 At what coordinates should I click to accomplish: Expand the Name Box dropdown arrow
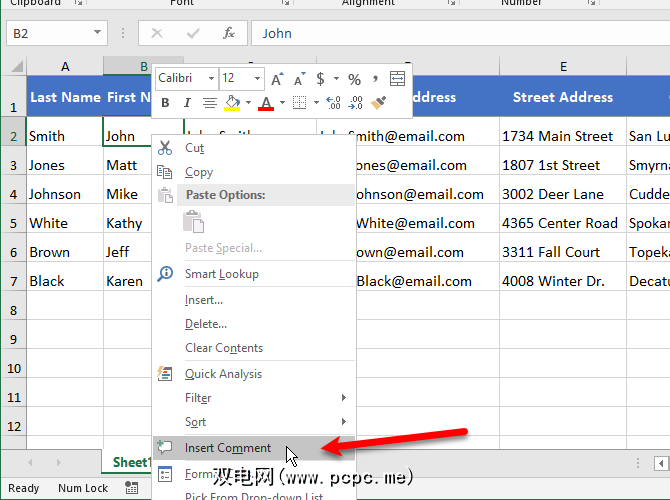(x=97, y=32)
